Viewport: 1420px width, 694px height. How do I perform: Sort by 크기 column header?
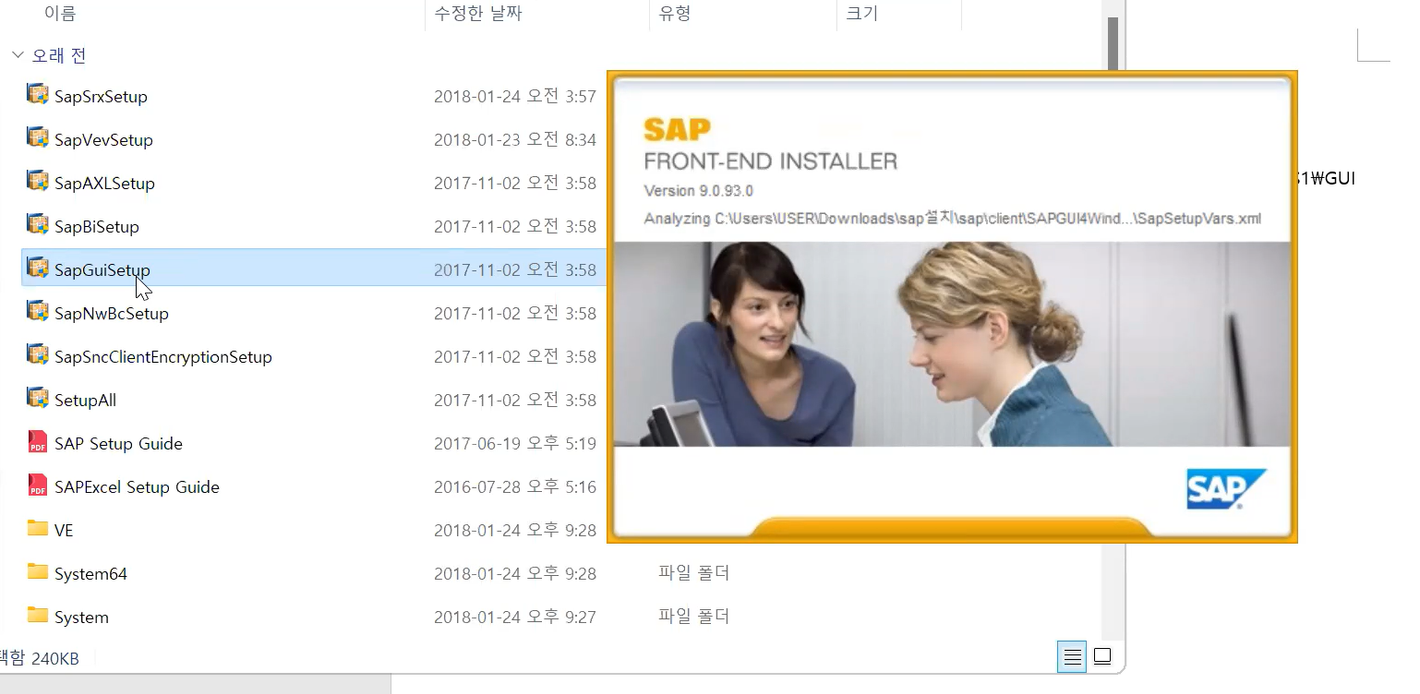pyautogui.click(x=862, y=14)
